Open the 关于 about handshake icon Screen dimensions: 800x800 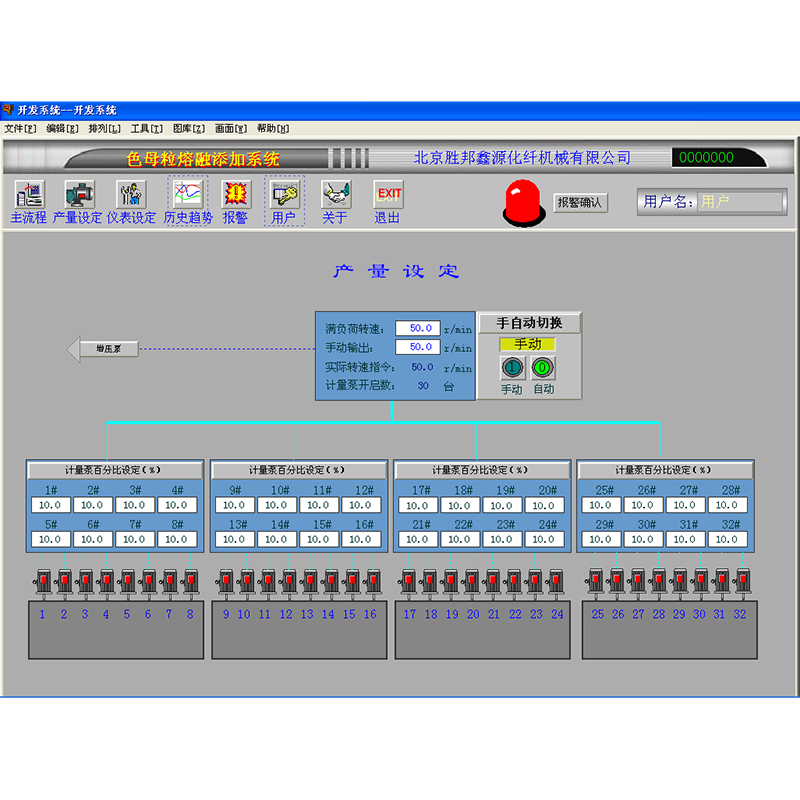334,195
